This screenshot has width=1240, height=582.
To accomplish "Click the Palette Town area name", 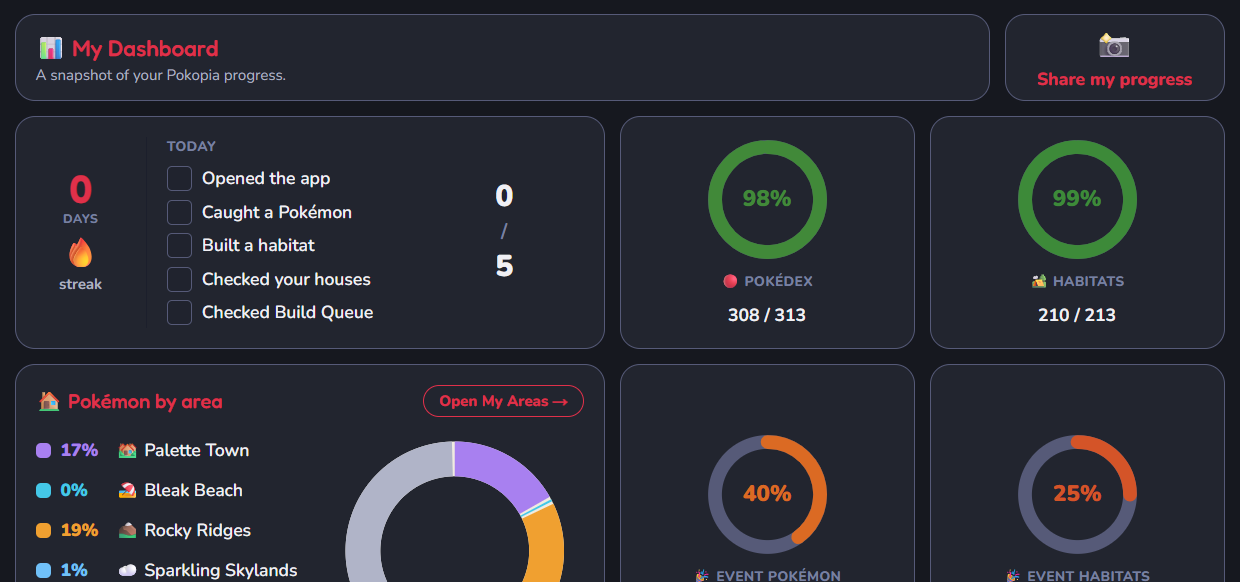I will pos(197,450).
